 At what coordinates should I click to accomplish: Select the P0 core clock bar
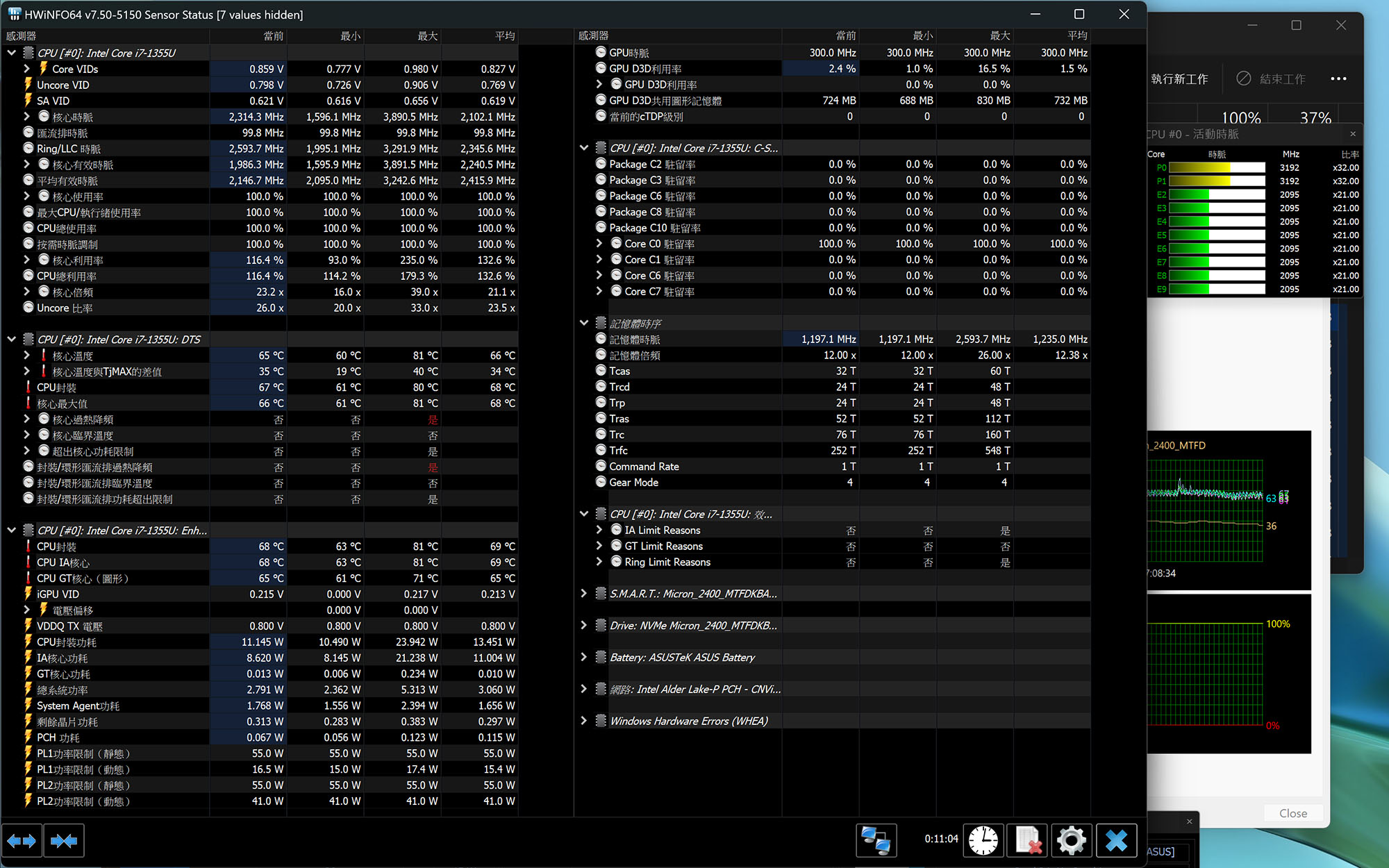1217,168
